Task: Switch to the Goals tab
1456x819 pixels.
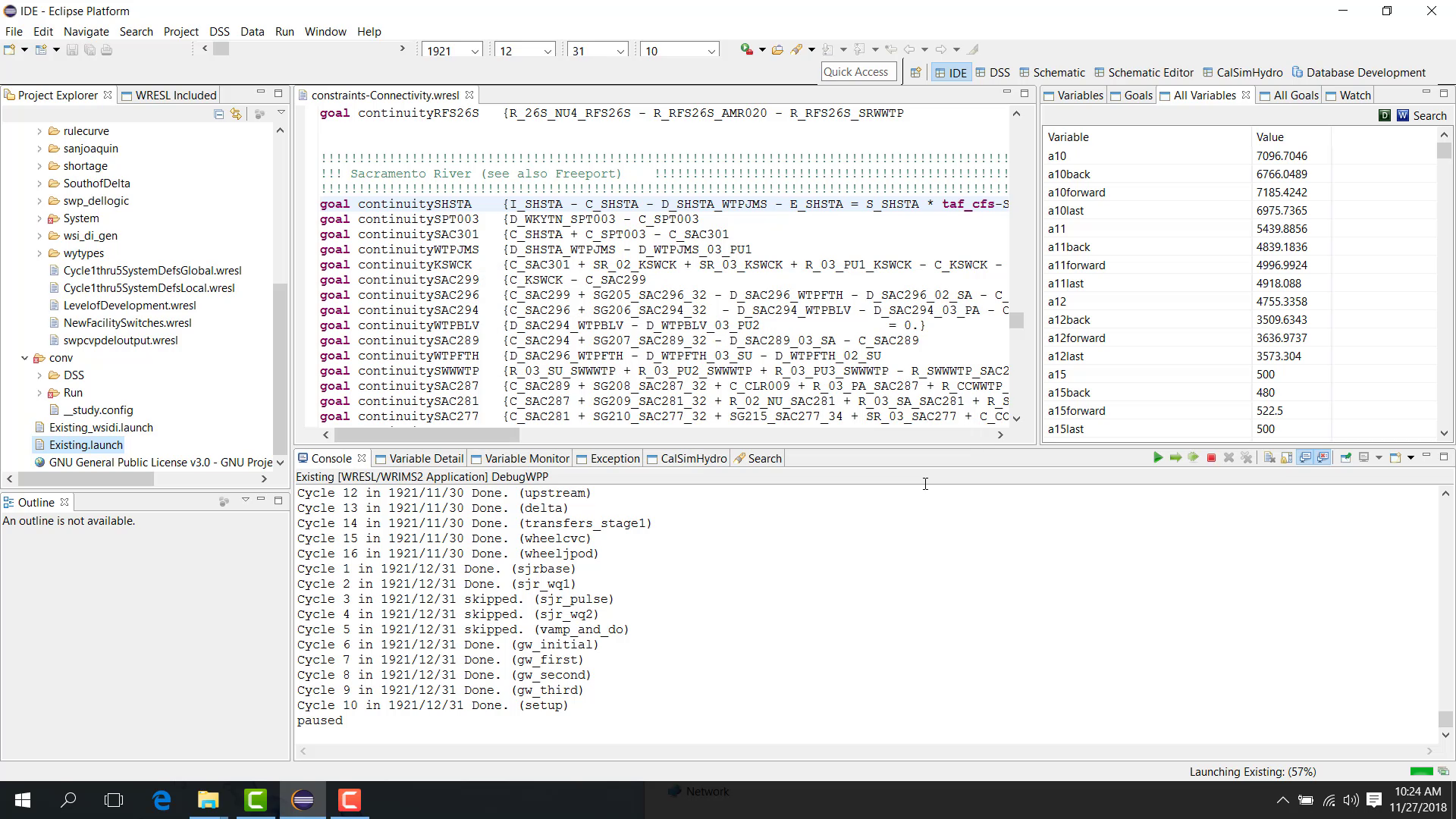Action: pos(1131,96)
